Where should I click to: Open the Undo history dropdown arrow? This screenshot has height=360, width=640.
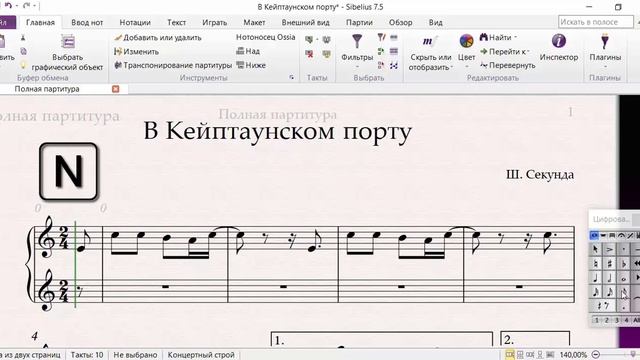[x=16, y=5]
